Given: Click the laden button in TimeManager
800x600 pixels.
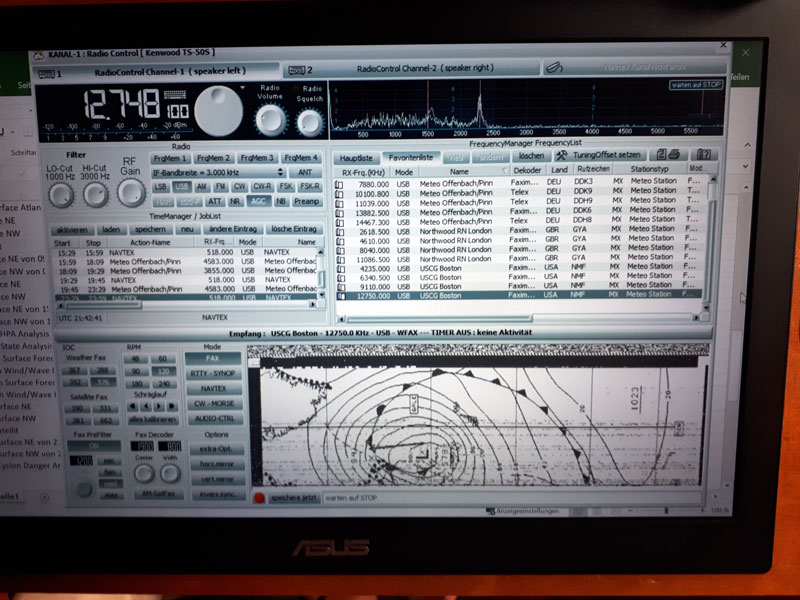Looking at the screenshot, I should 111,230.
